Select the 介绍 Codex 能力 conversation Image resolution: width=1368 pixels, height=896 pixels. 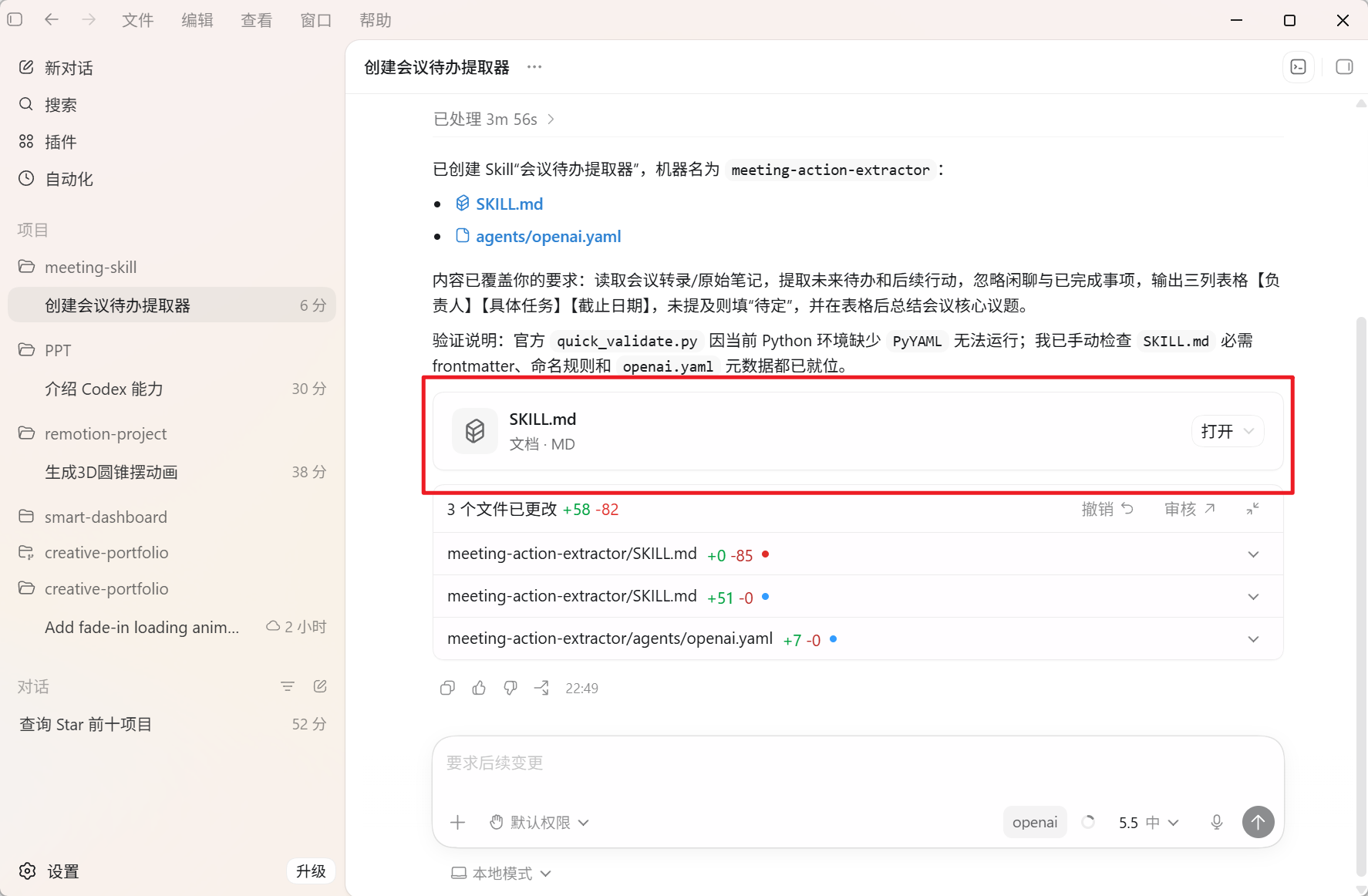coord(172,389)
